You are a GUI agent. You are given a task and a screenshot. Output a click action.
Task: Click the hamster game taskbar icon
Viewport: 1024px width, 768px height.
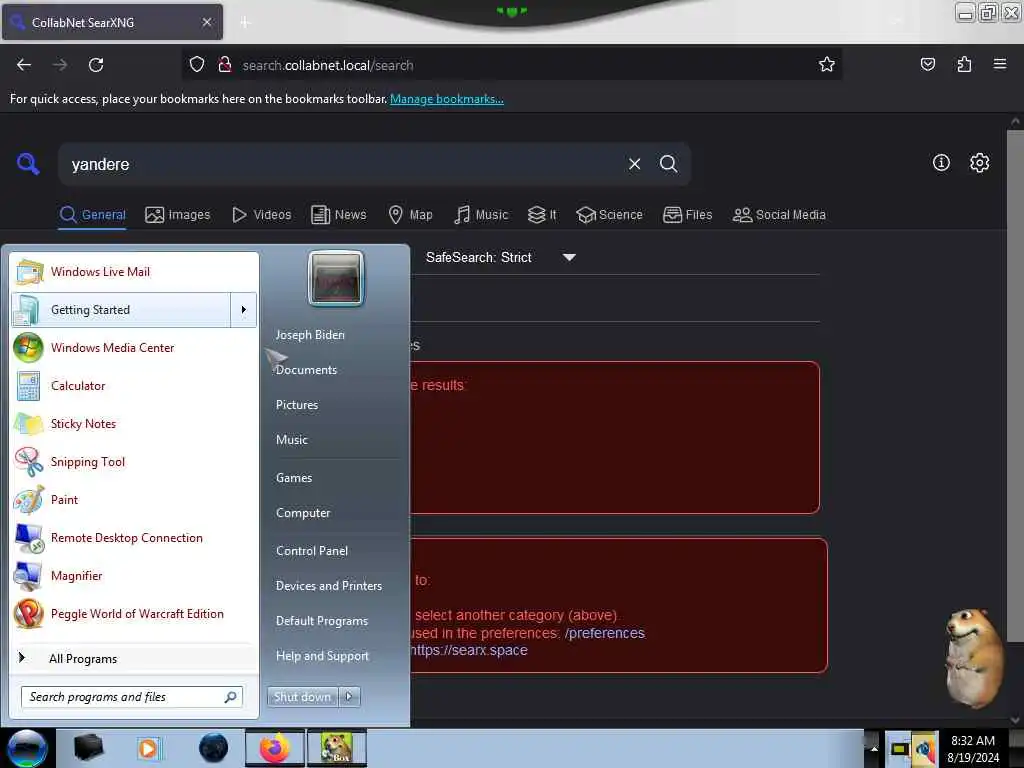pos(336,748)
